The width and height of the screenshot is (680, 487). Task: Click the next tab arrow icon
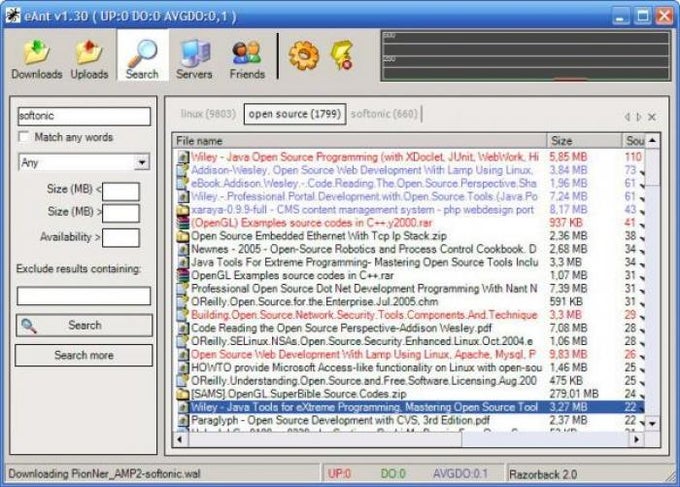[x=638, y=117]
